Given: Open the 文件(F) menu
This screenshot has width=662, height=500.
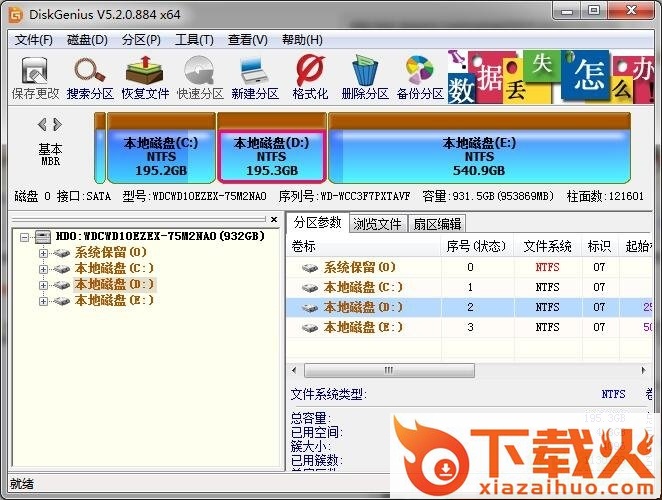Looking at the screenshot, I should tap(34, 40).
